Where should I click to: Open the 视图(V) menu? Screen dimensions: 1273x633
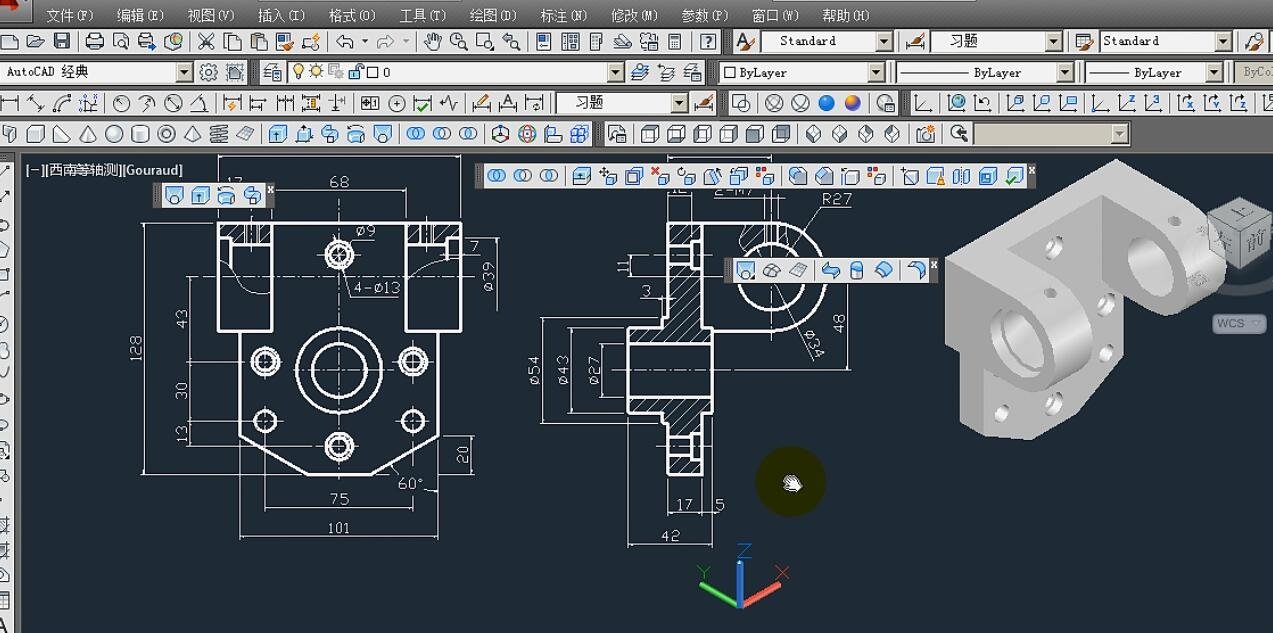click(210, 15)
